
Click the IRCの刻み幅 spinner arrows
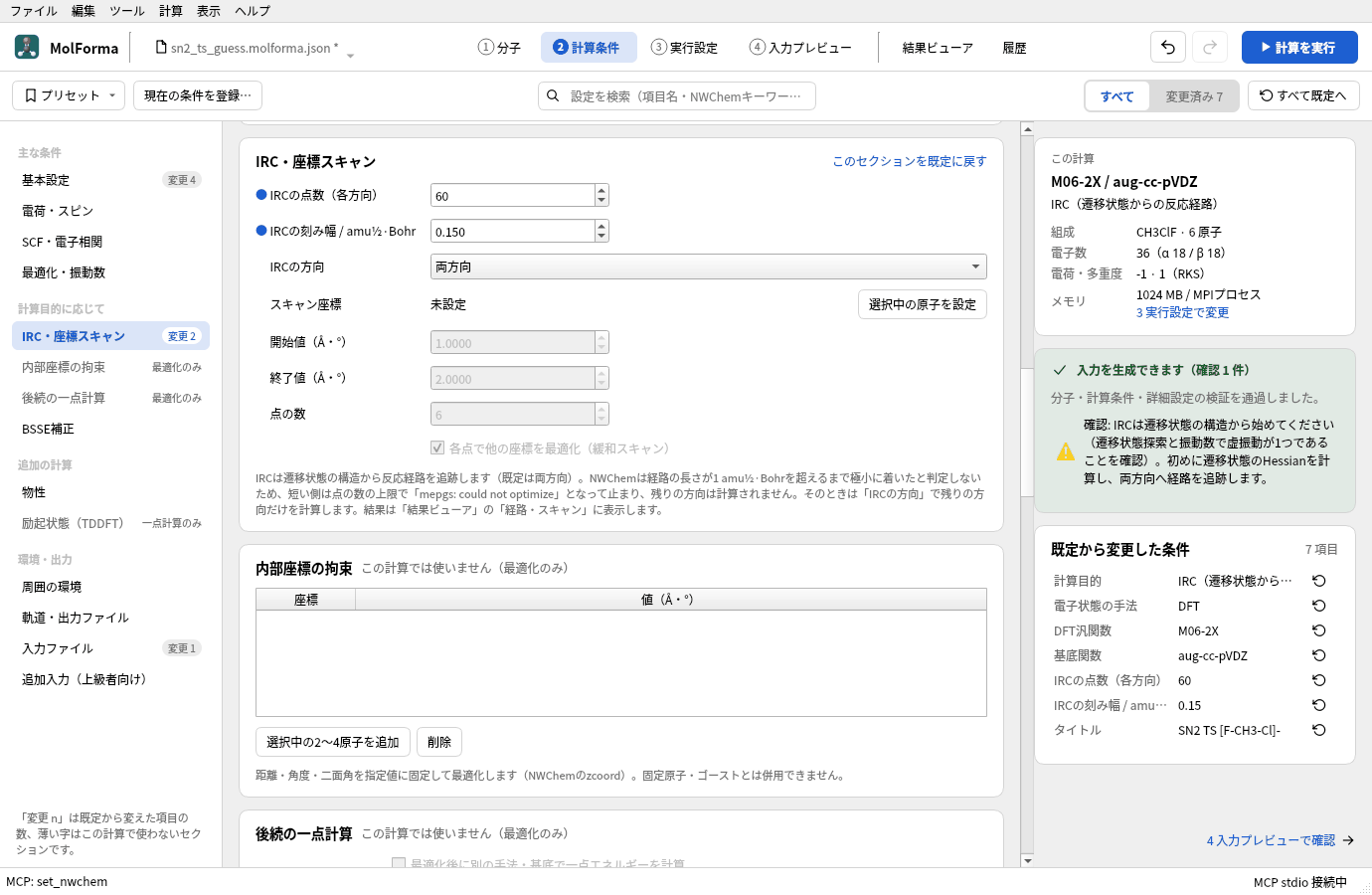coord(601,231)
